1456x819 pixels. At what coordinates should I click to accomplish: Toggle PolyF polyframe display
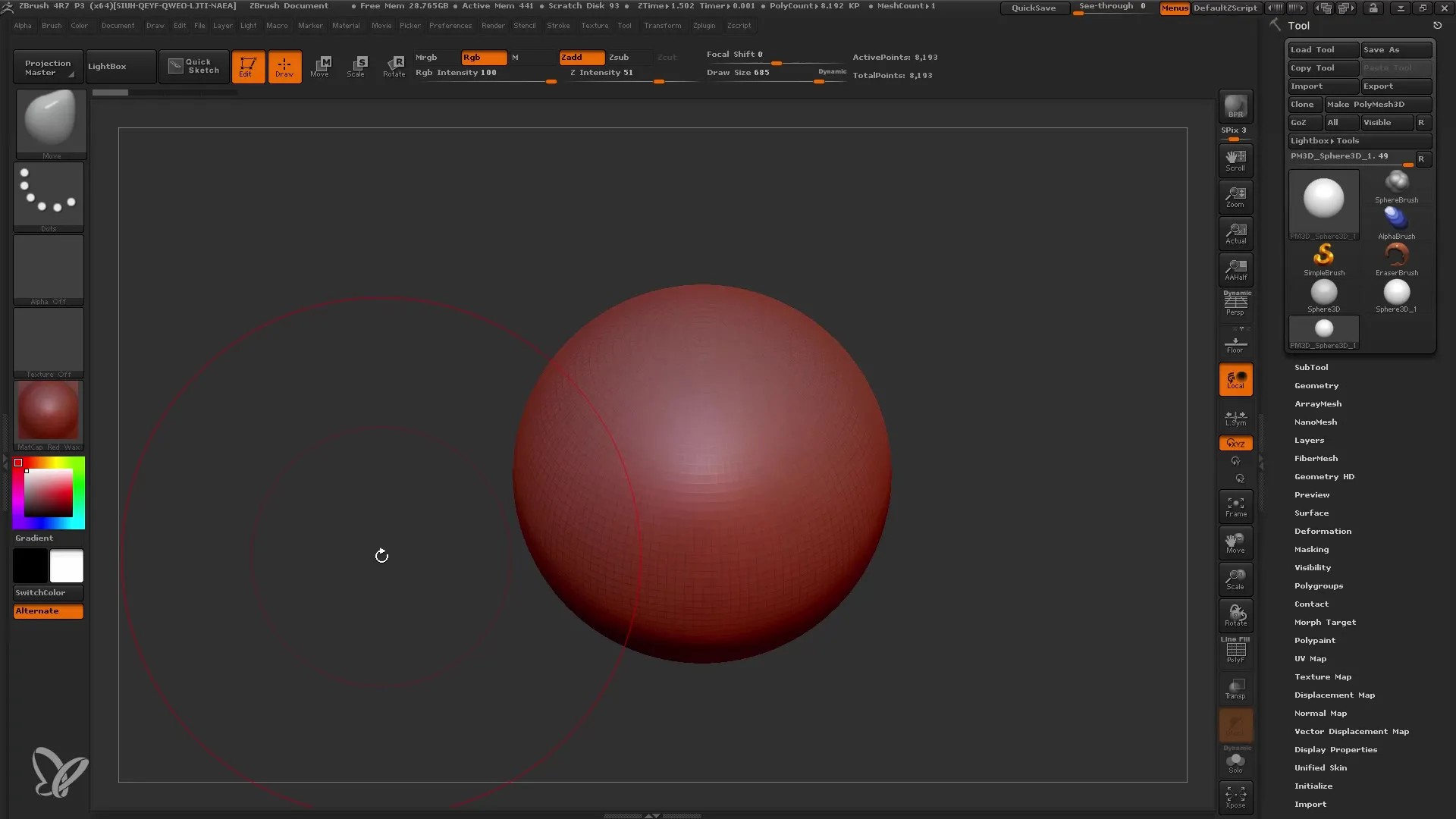(1235, 651)
